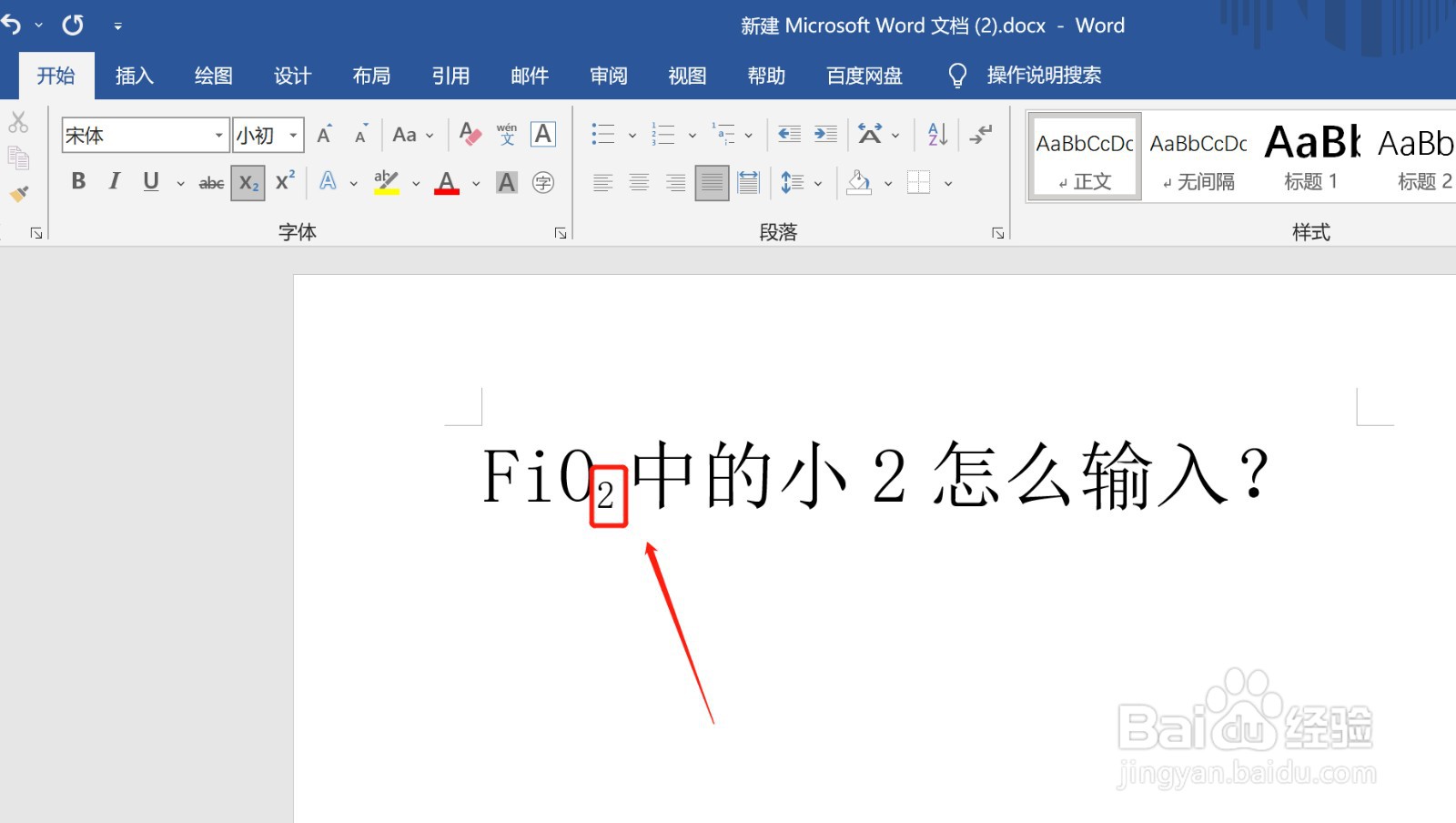Toggle the Superscript X² button
This screenshot has width=1456, height=823.
[x=285, y=182]
